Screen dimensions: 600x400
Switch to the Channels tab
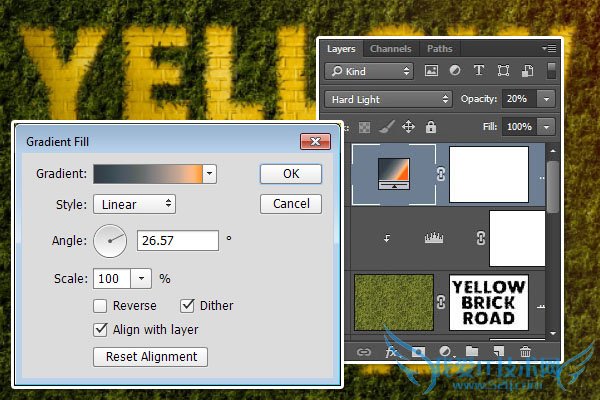(x=391, y=49)
